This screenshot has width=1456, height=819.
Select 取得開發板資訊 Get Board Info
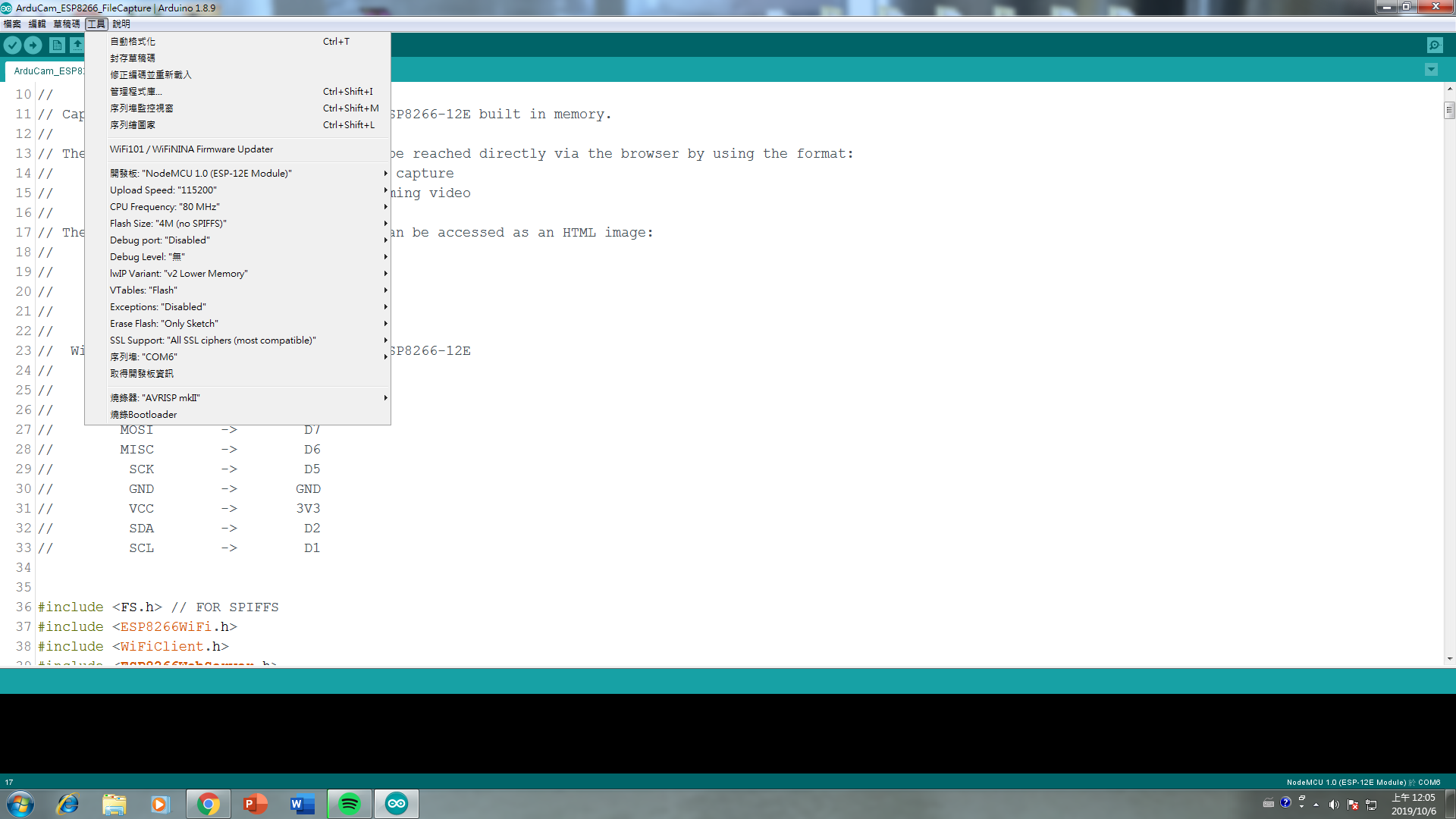238,374
